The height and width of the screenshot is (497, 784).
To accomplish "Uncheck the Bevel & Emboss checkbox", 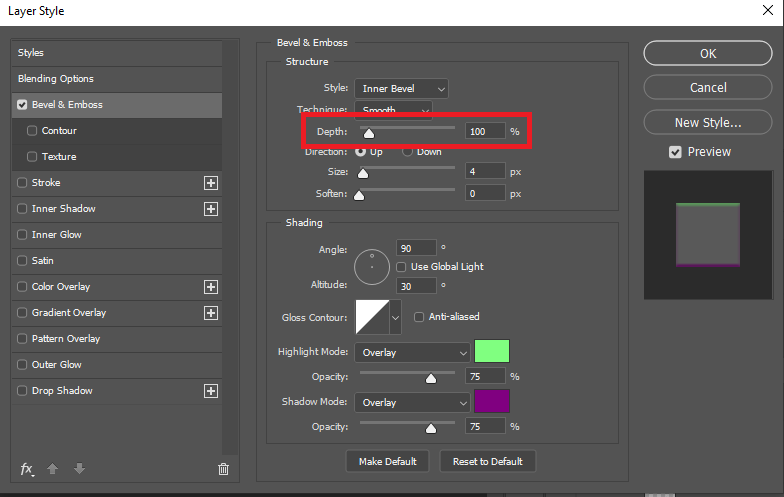I will click(x=22, y=104).
